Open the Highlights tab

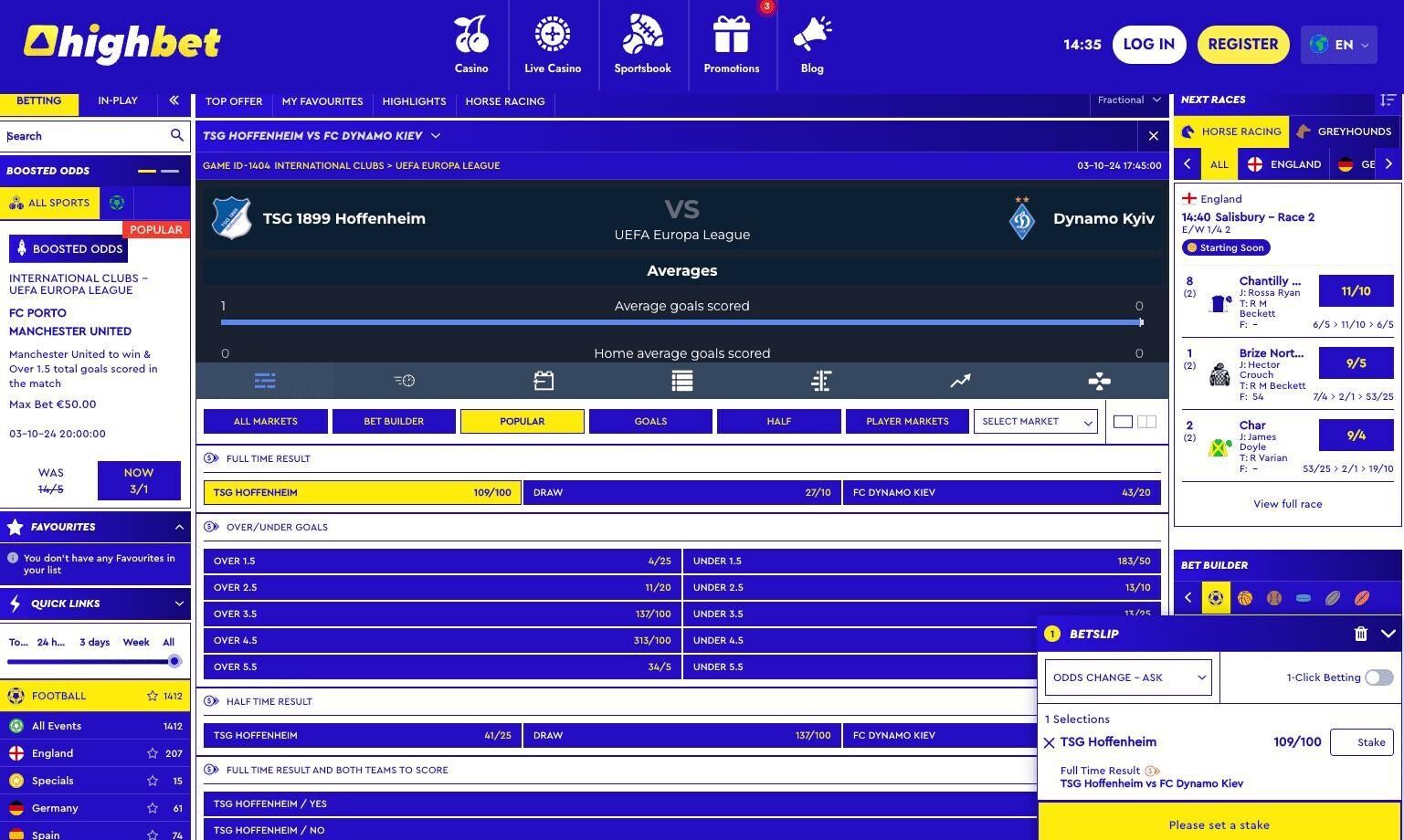tap(414, 101)
